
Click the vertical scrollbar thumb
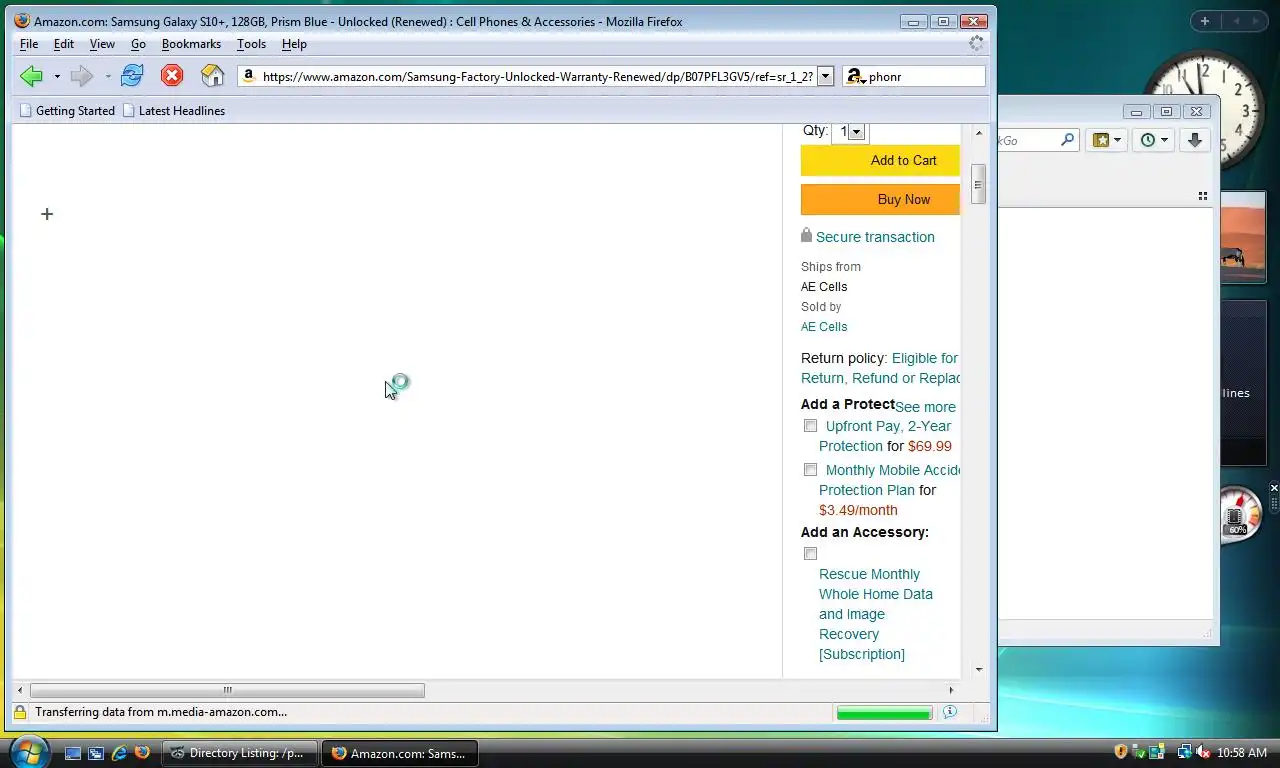(978, 184)
